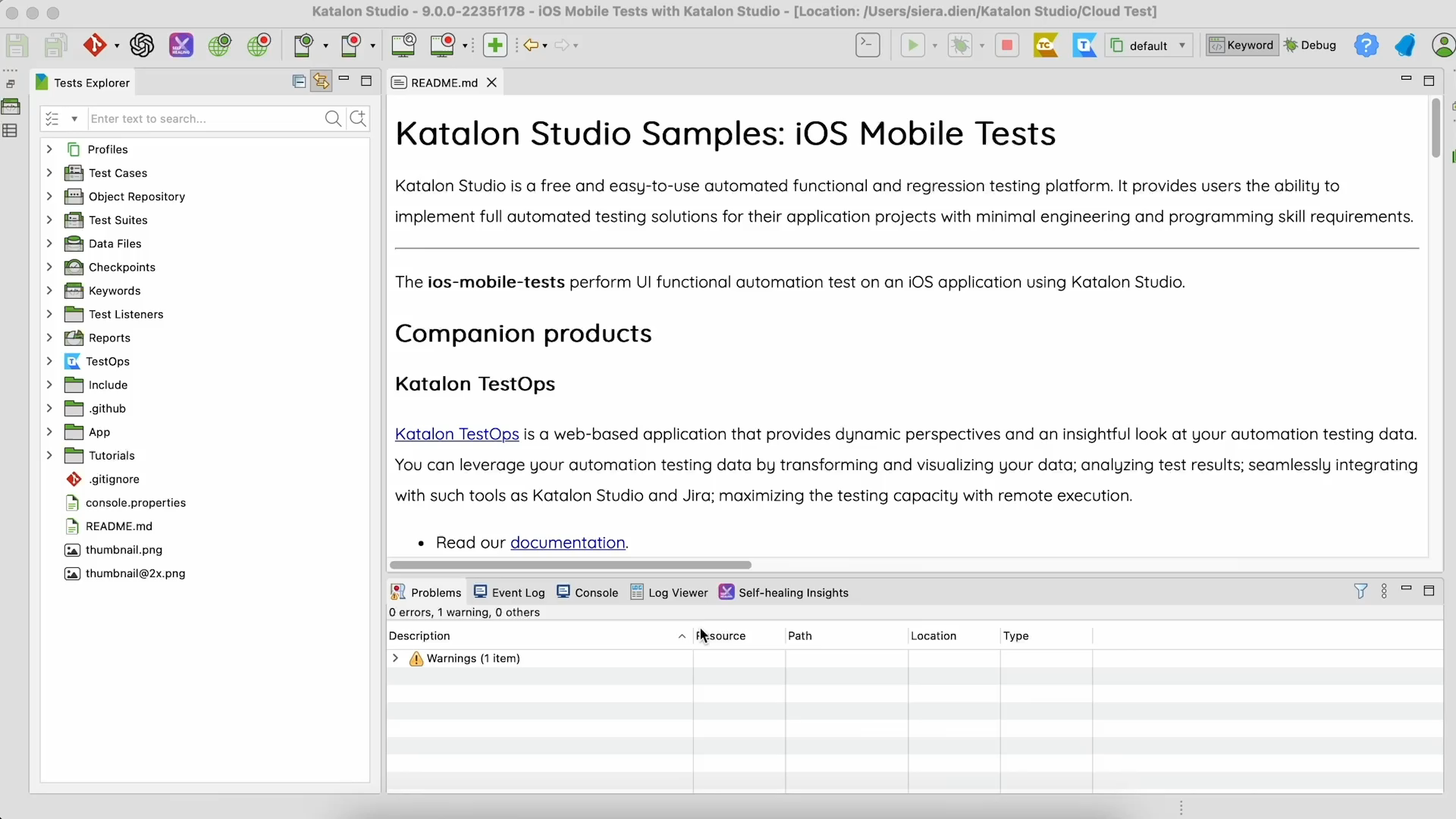This screenshot has height=819, width=1456.
Task: Toggle link with editor in Tests Explorer
Action: click(x=321, y=81)
